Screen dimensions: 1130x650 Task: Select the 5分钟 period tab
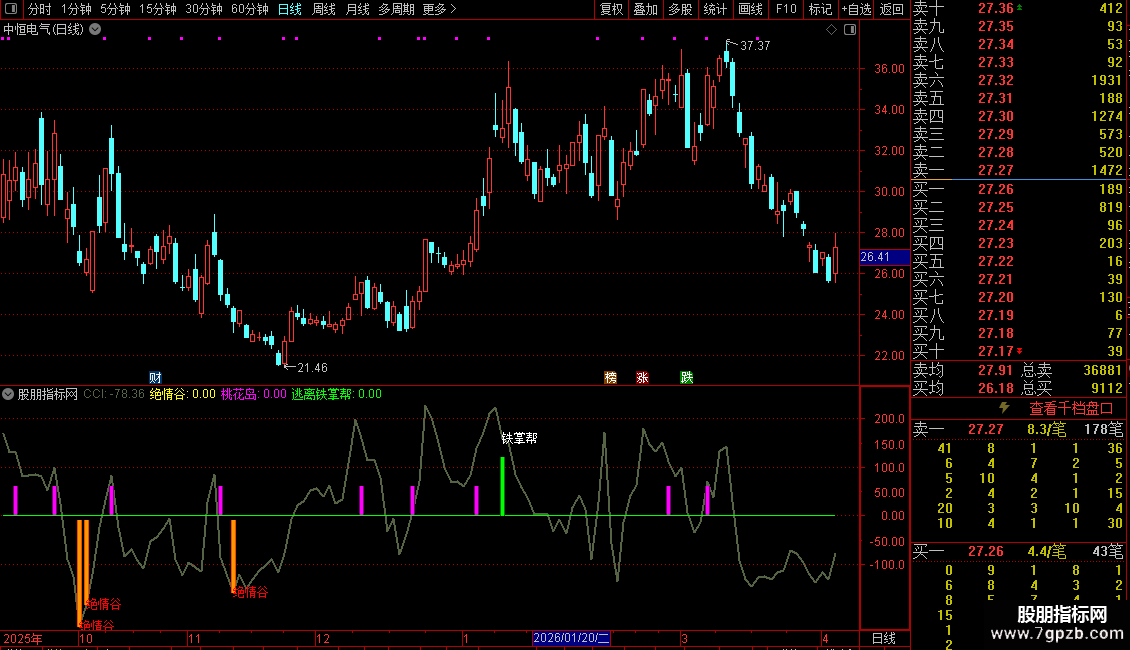click(x=115, y=9)
